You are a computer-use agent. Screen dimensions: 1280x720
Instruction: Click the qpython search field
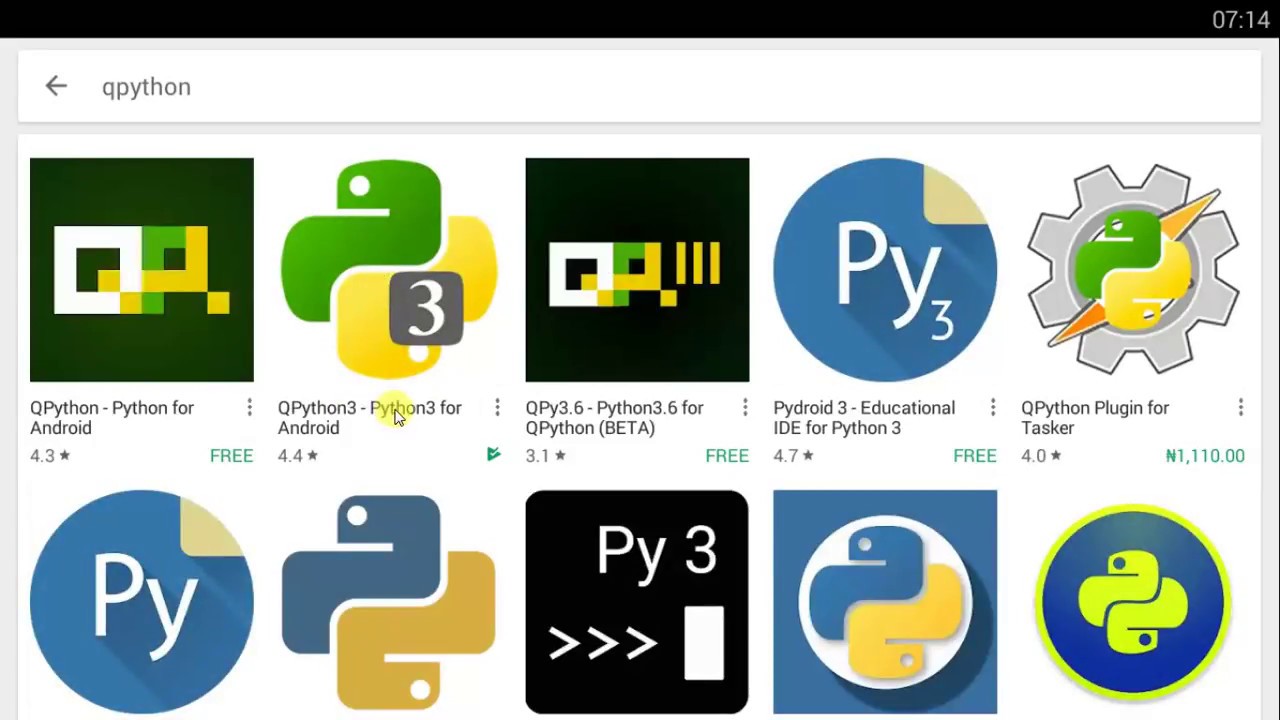coord(640,87)
